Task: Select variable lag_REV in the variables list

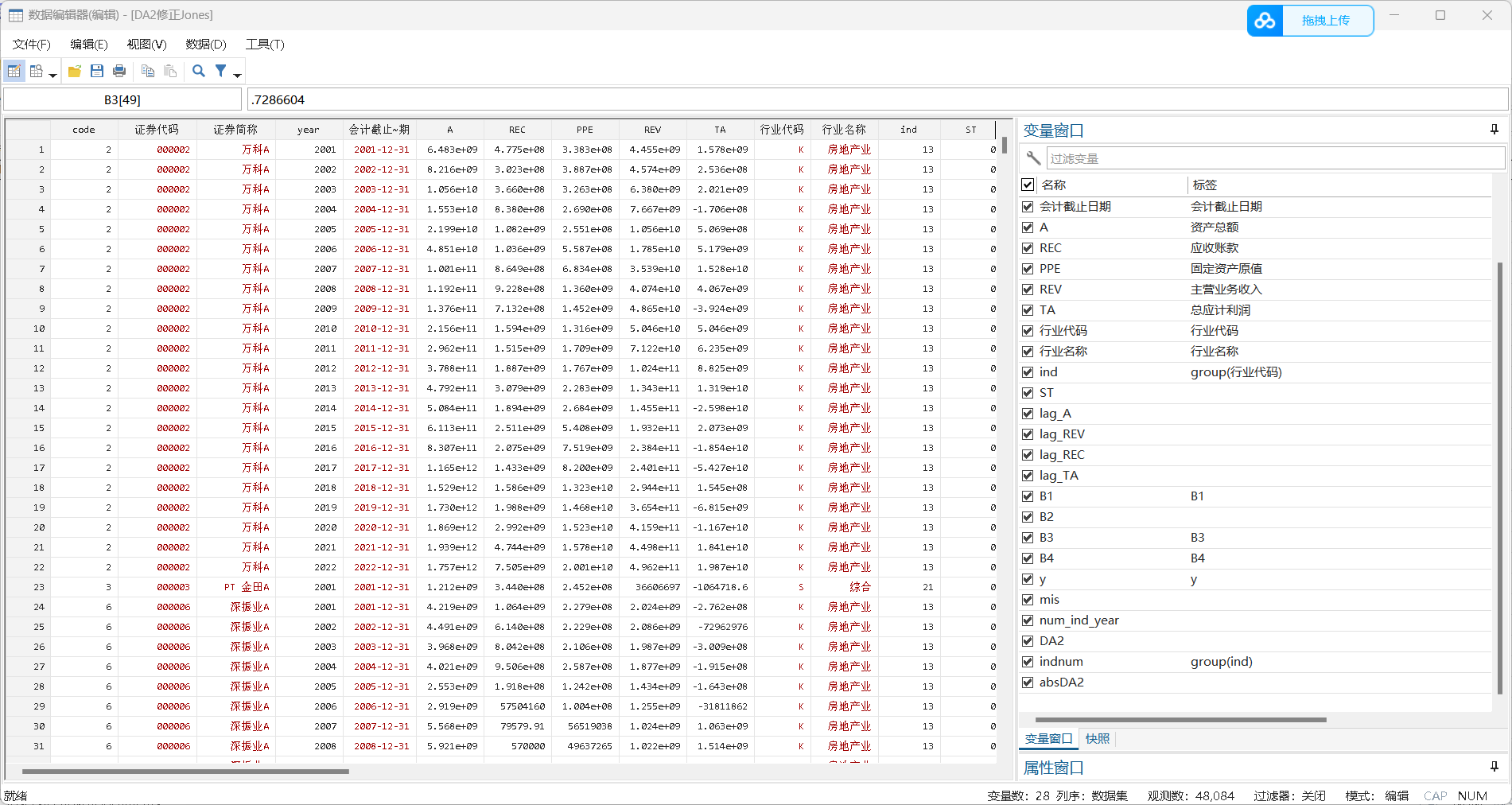Action: 1062,434
